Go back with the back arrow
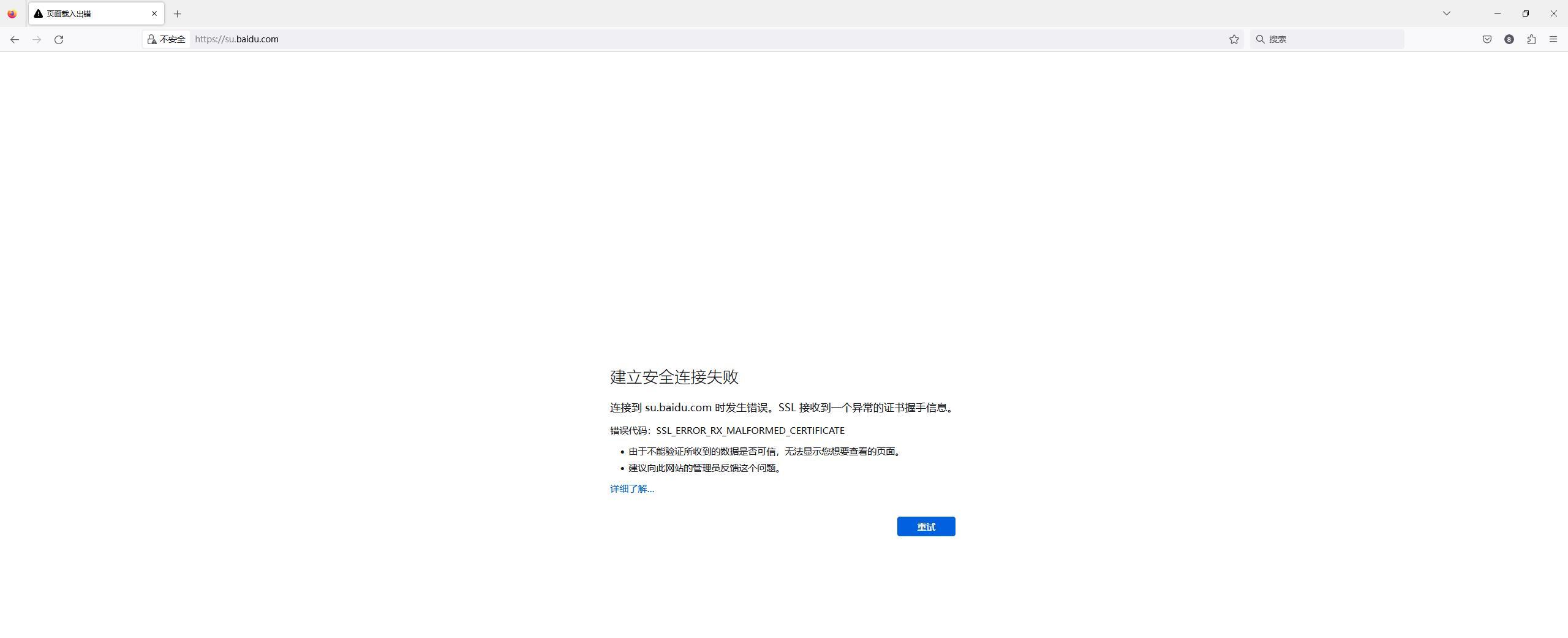Screen dimensions: 1568x638 [15, 39]
